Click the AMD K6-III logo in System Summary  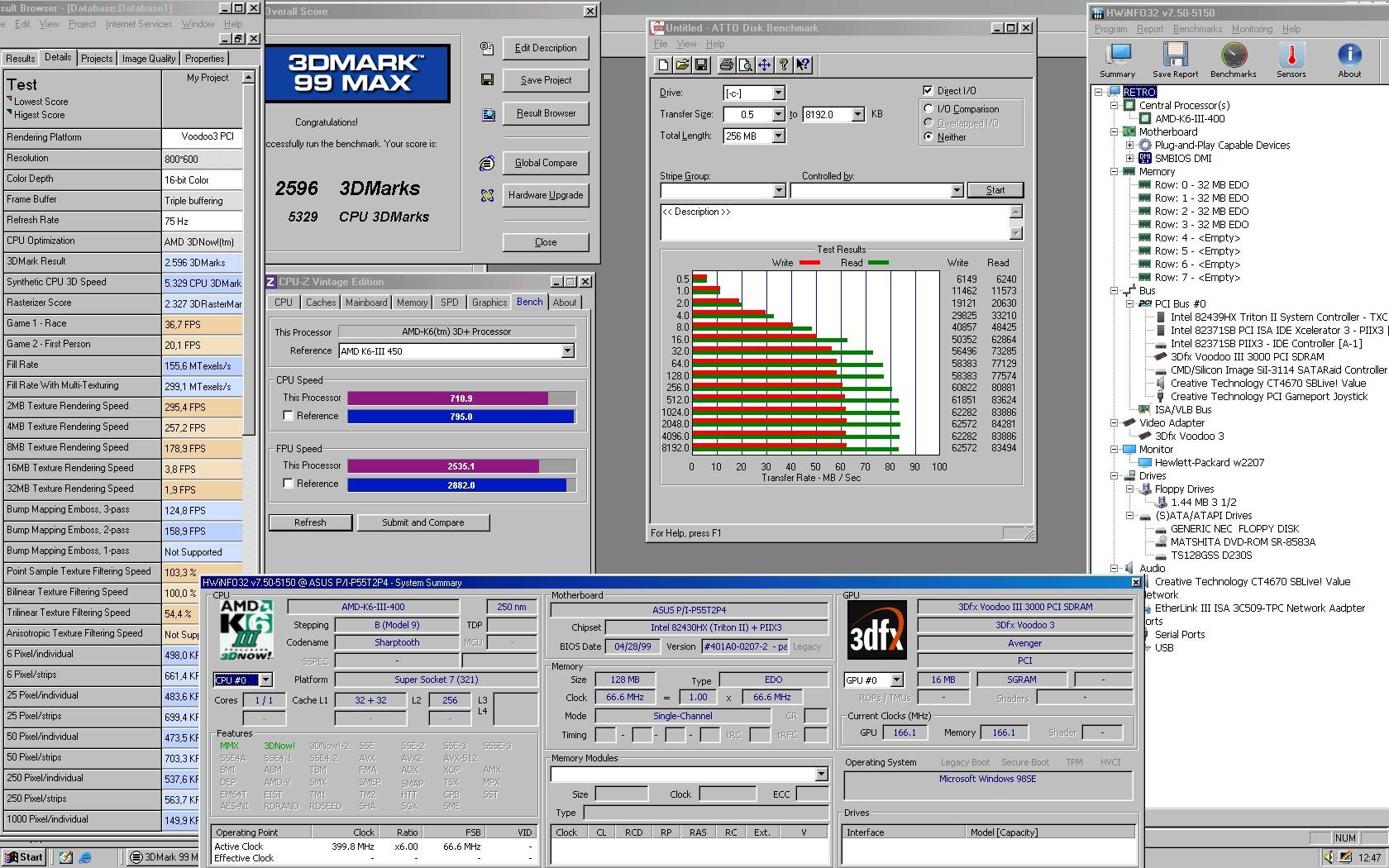pos(246,632)
